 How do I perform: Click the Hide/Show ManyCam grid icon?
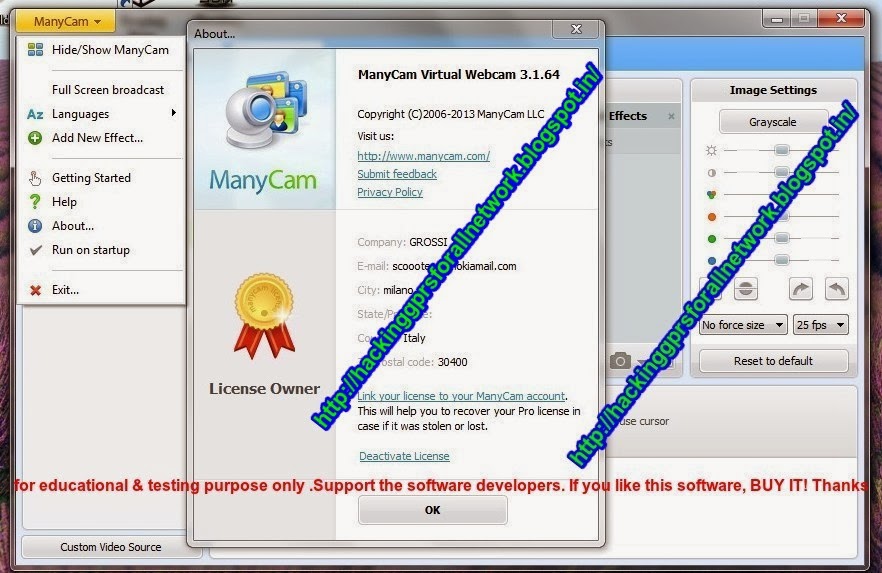pos(35,49)
